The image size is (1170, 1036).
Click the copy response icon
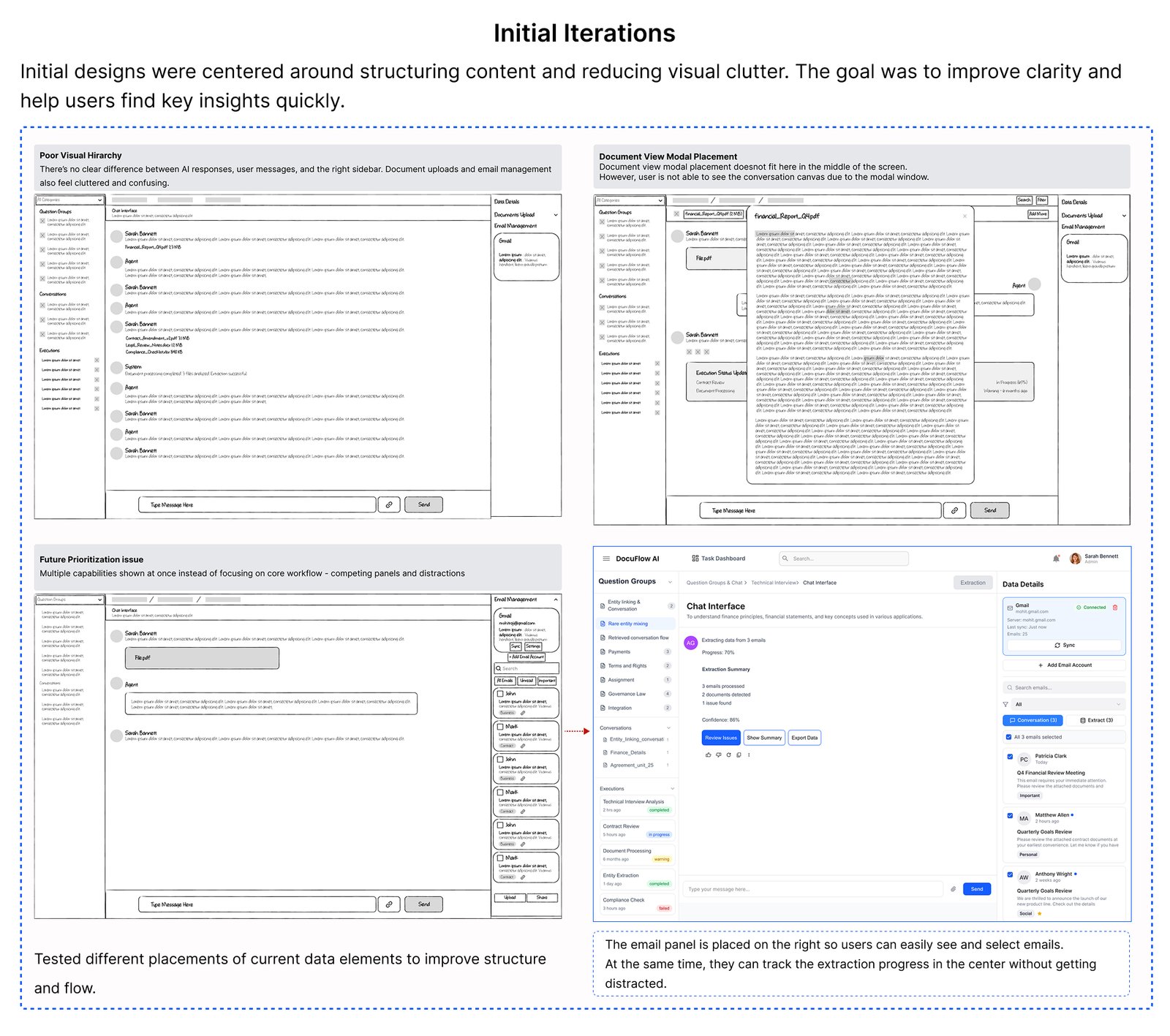739,755
